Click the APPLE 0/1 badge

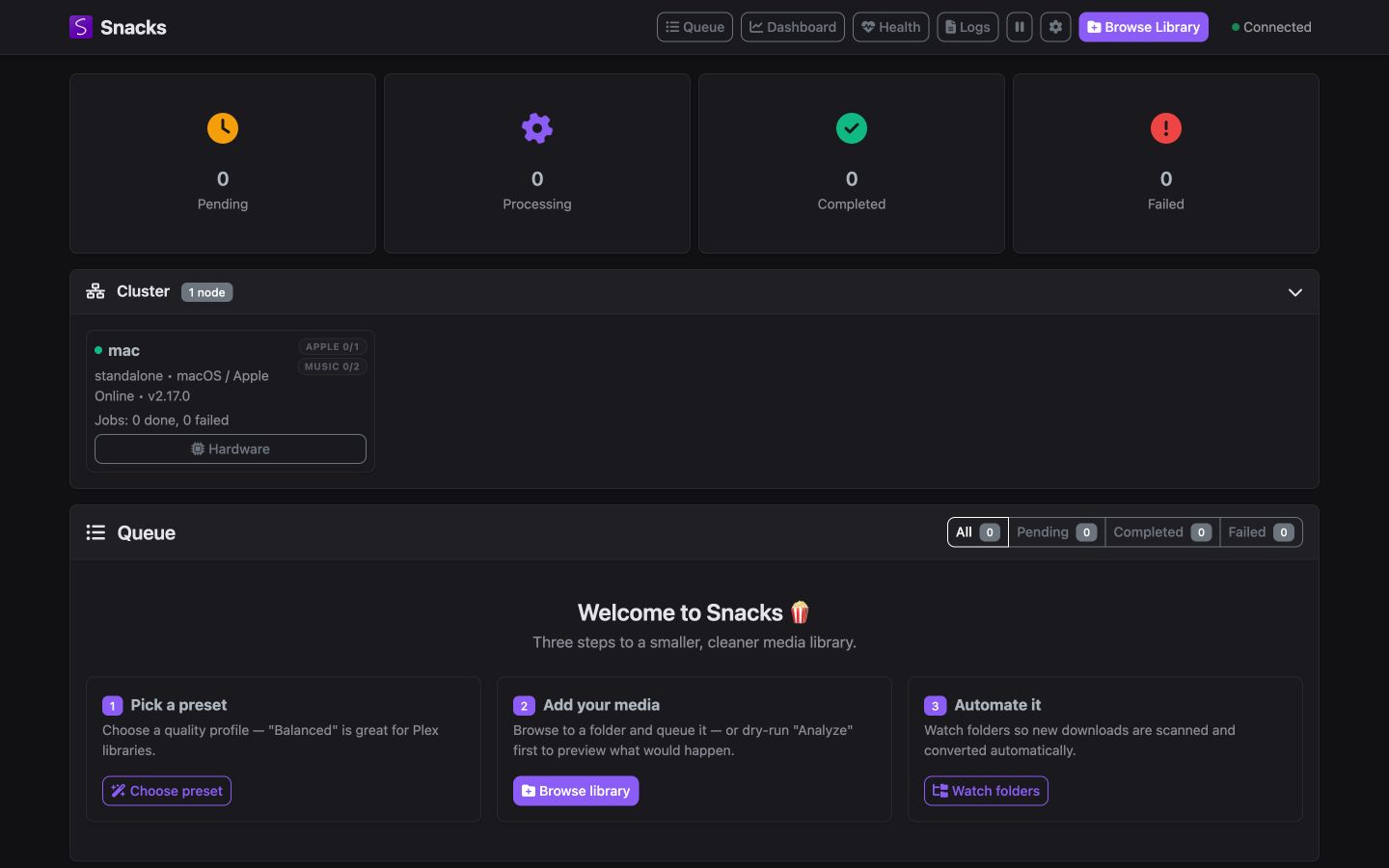pos(332,346)
